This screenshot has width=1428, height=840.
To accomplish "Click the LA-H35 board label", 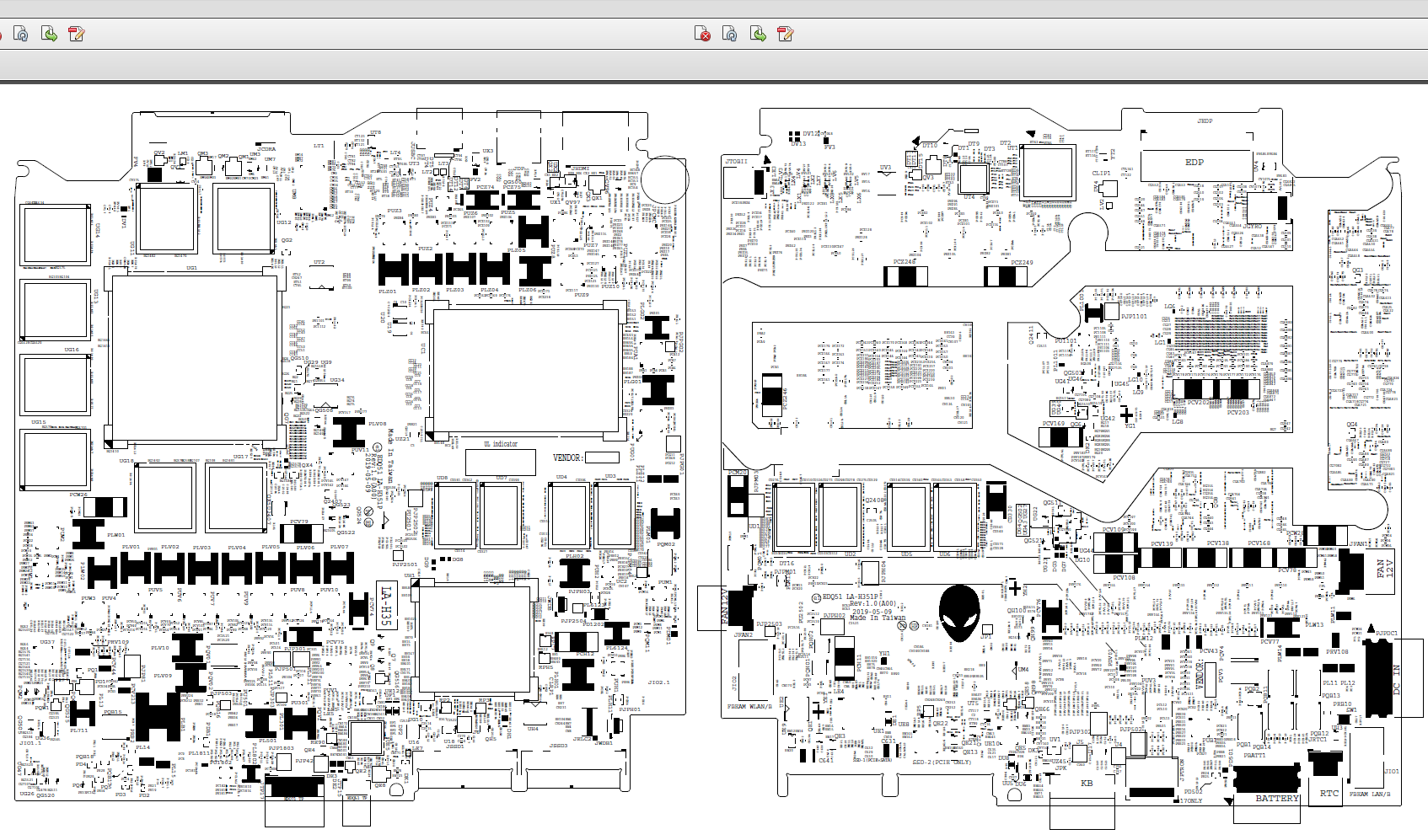I will coord(384,605).
